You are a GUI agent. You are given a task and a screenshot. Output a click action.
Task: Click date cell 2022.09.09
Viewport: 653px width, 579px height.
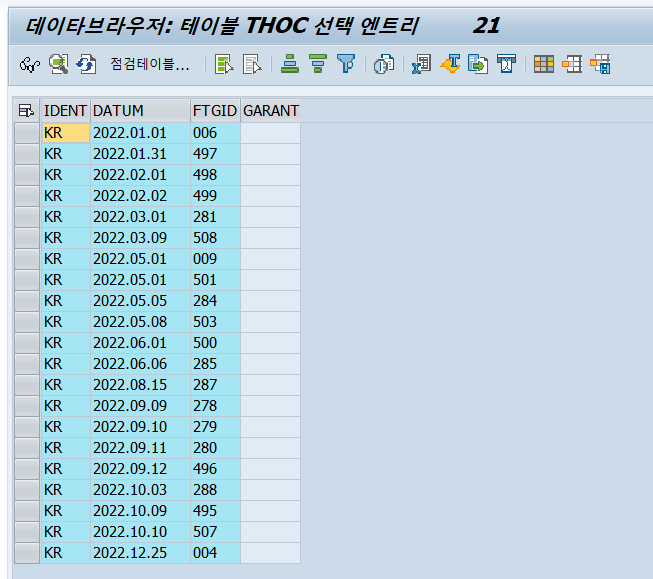point(140,406)
